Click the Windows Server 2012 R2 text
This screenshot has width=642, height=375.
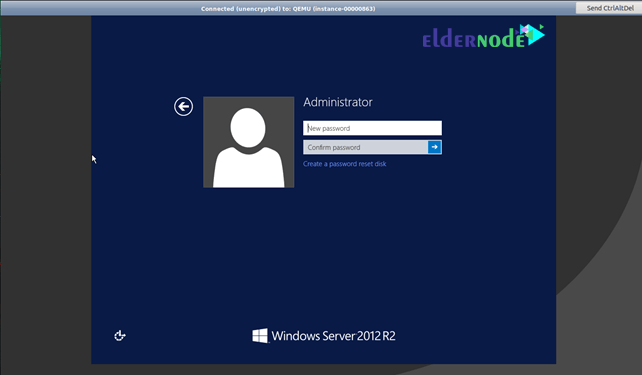(x=333, y=336)
